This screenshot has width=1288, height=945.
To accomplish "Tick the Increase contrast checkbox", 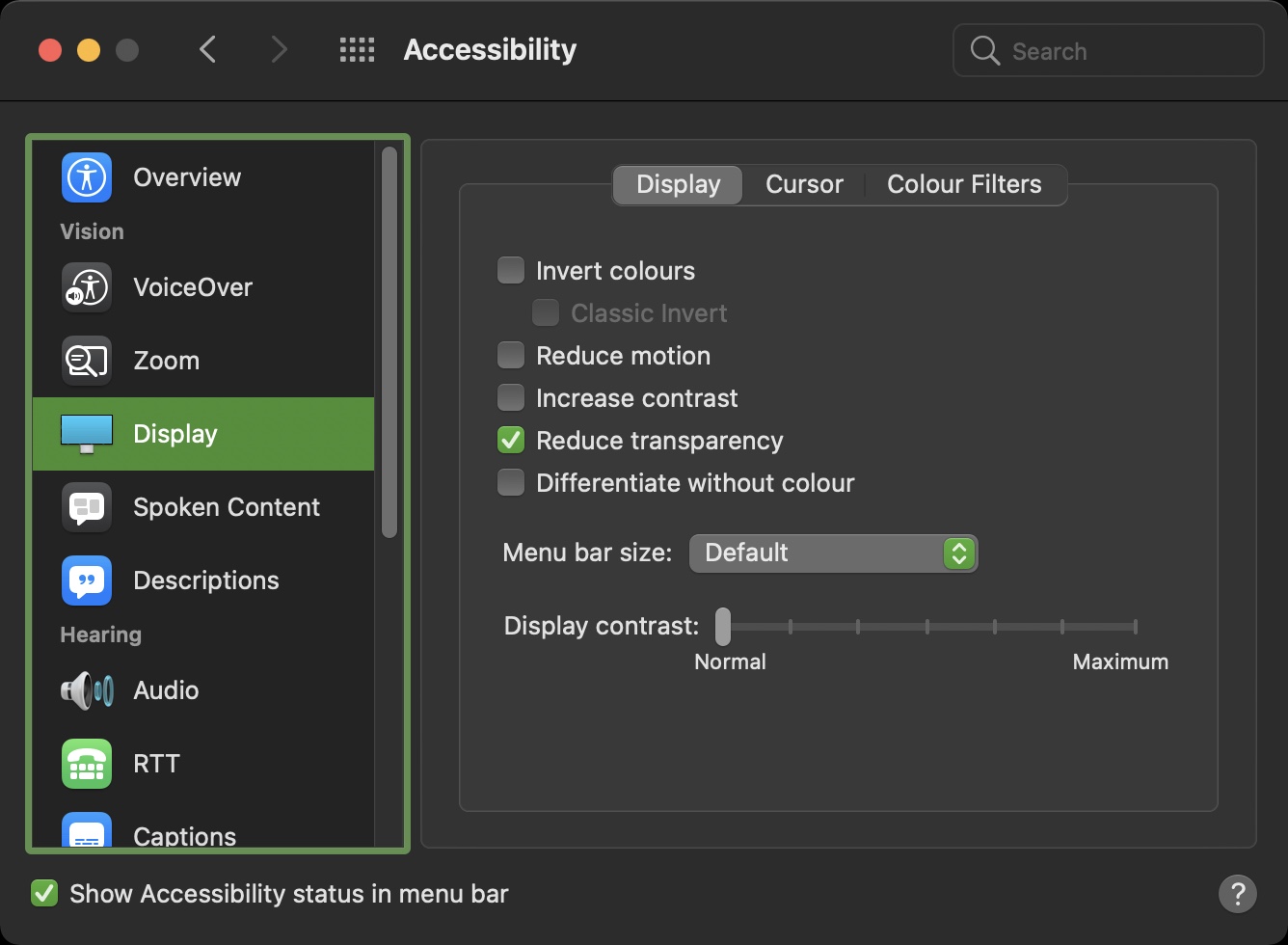I will pyautogui.click(x=511, y=398).
